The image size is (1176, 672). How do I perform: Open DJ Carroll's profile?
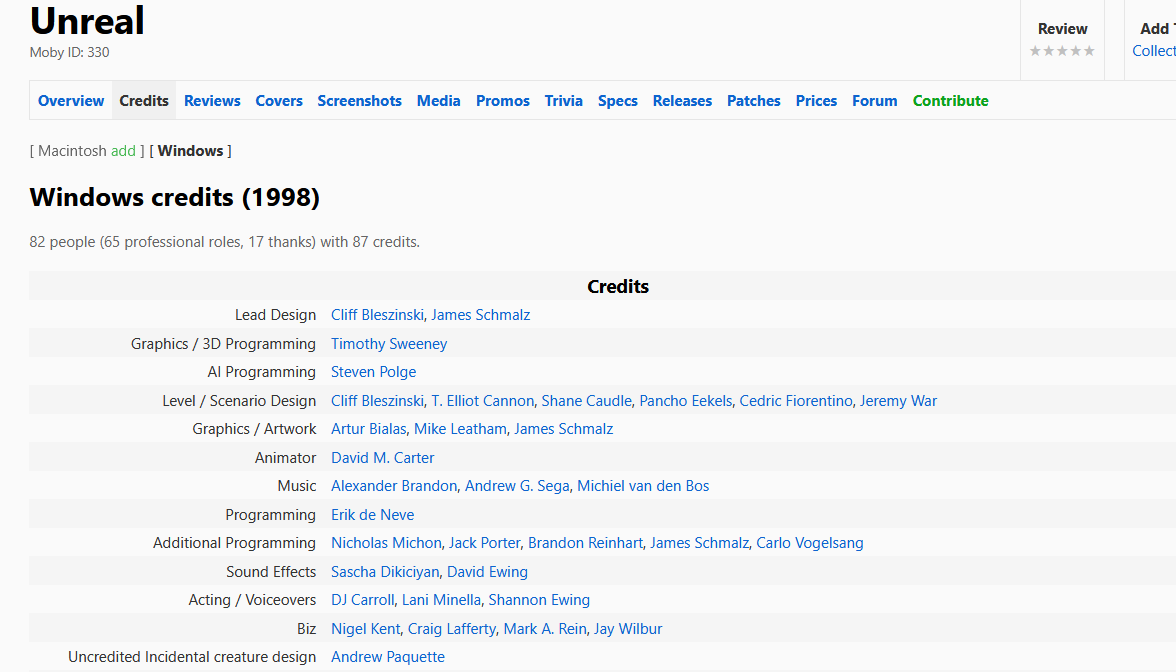tap(362, 600)
